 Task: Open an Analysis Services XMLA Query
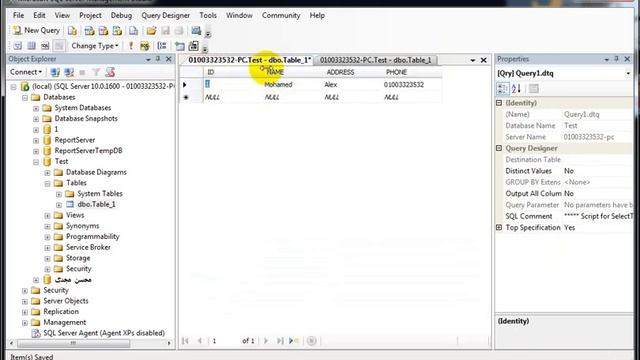(117, 31)
